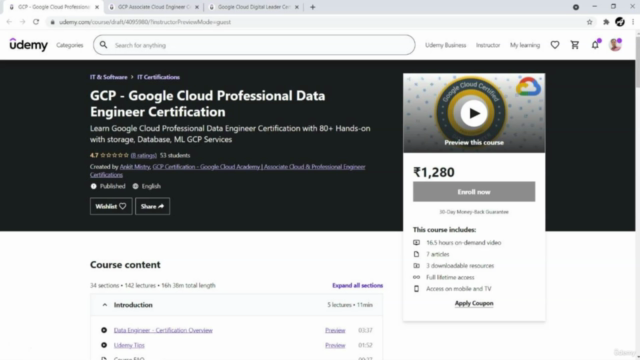Close the GCP Associate Cloud Engineer tab
Screen dimensions: 640x360
(197, 7)
